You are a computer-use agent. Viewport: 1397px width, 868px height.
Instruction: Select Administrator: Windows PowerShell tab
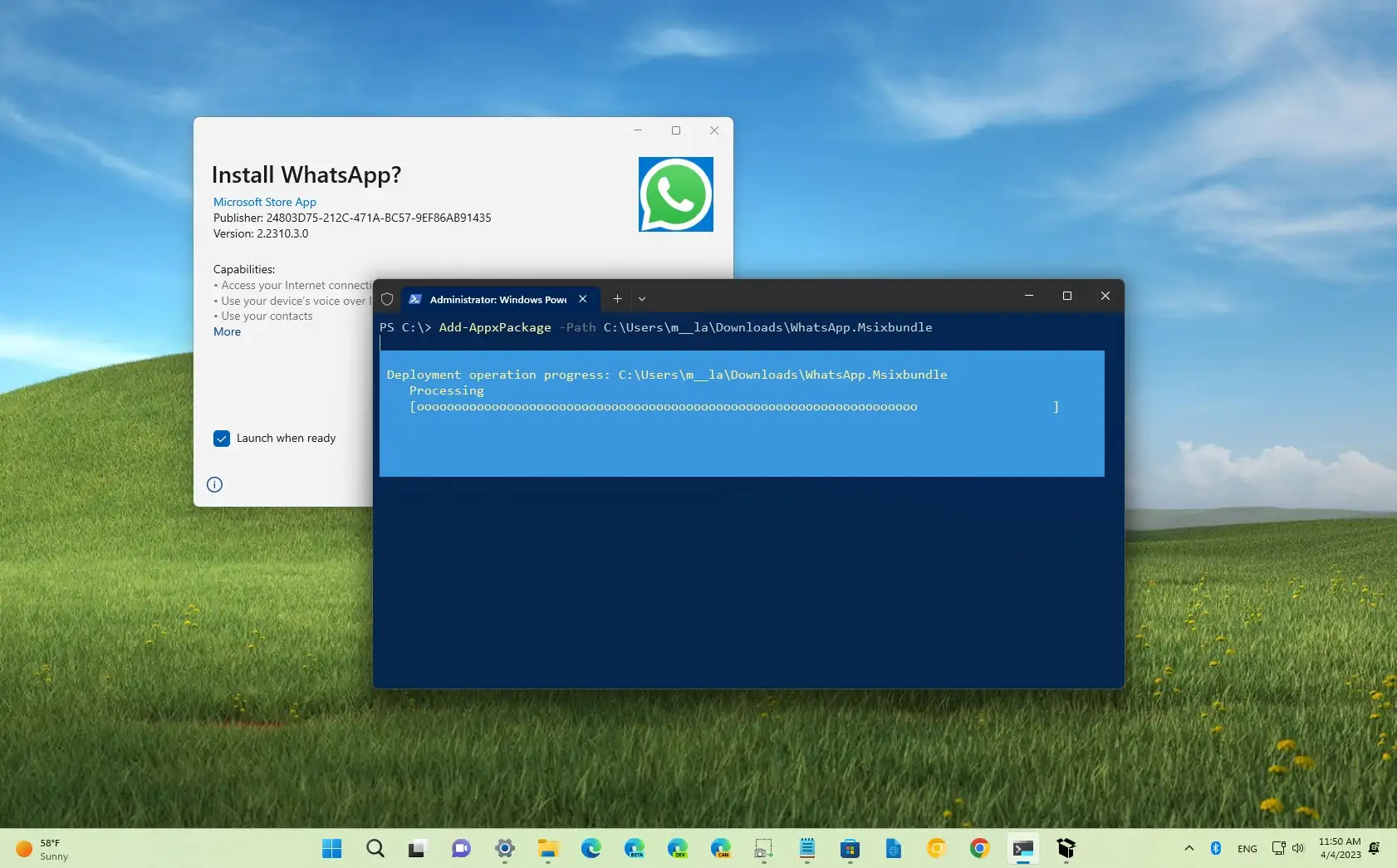[x=498, y=299]
